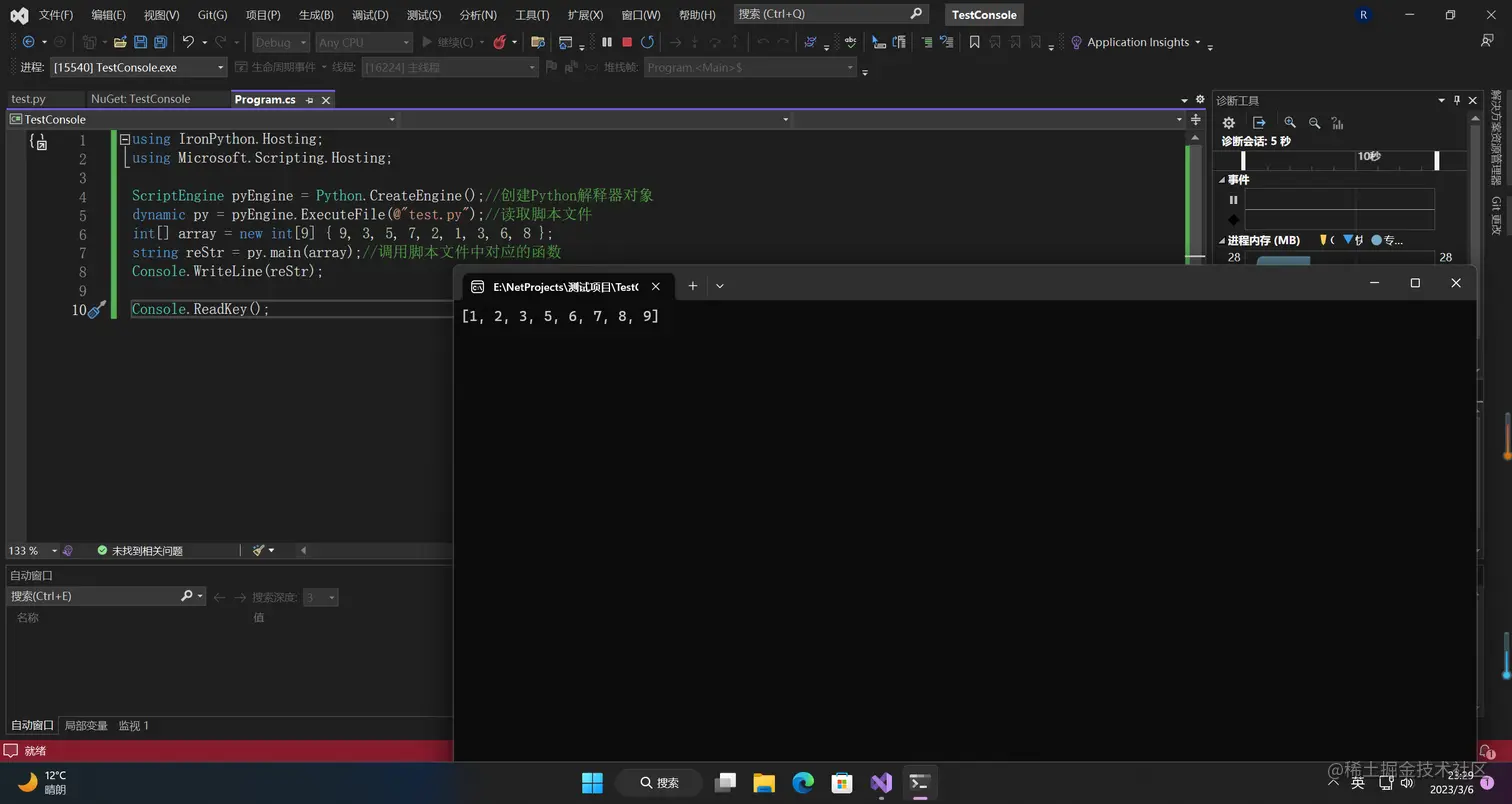Open the thread 主线程 dropdown
Image resolution: width=1512 pixels, height=804 pixels.
click(x=449, y=67)
